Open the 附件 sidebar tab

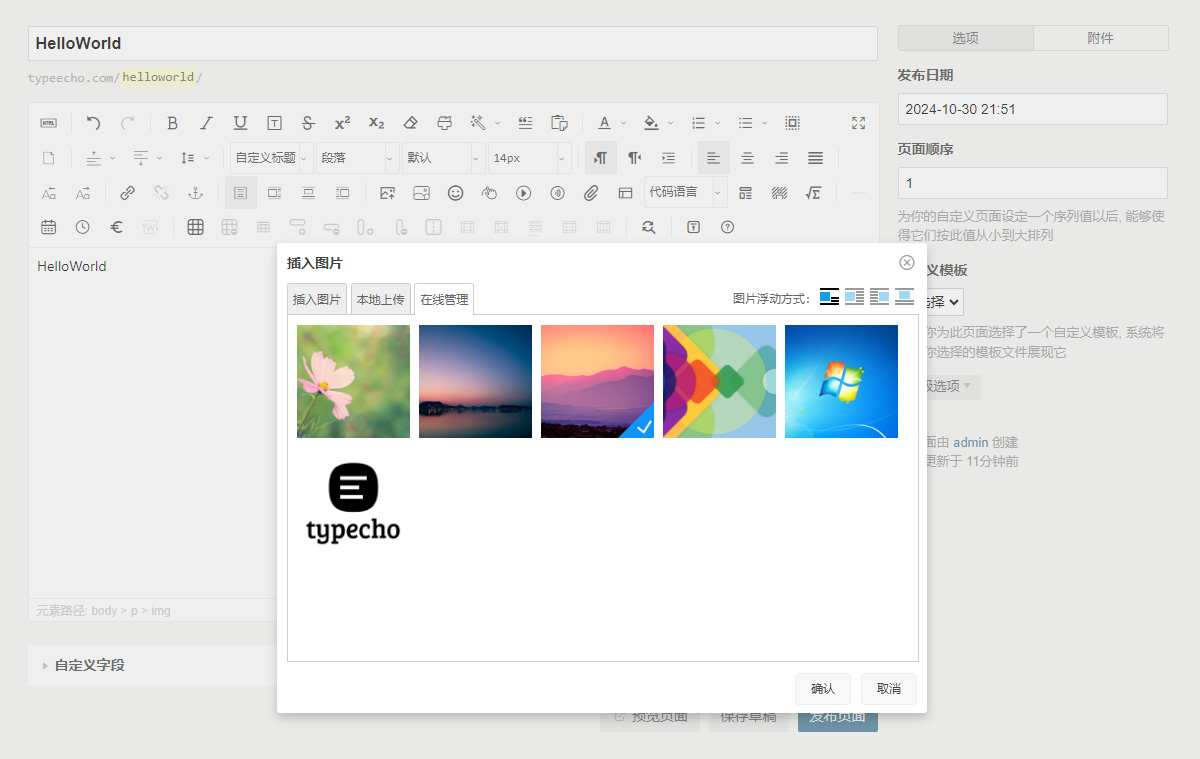(1101, 38)
